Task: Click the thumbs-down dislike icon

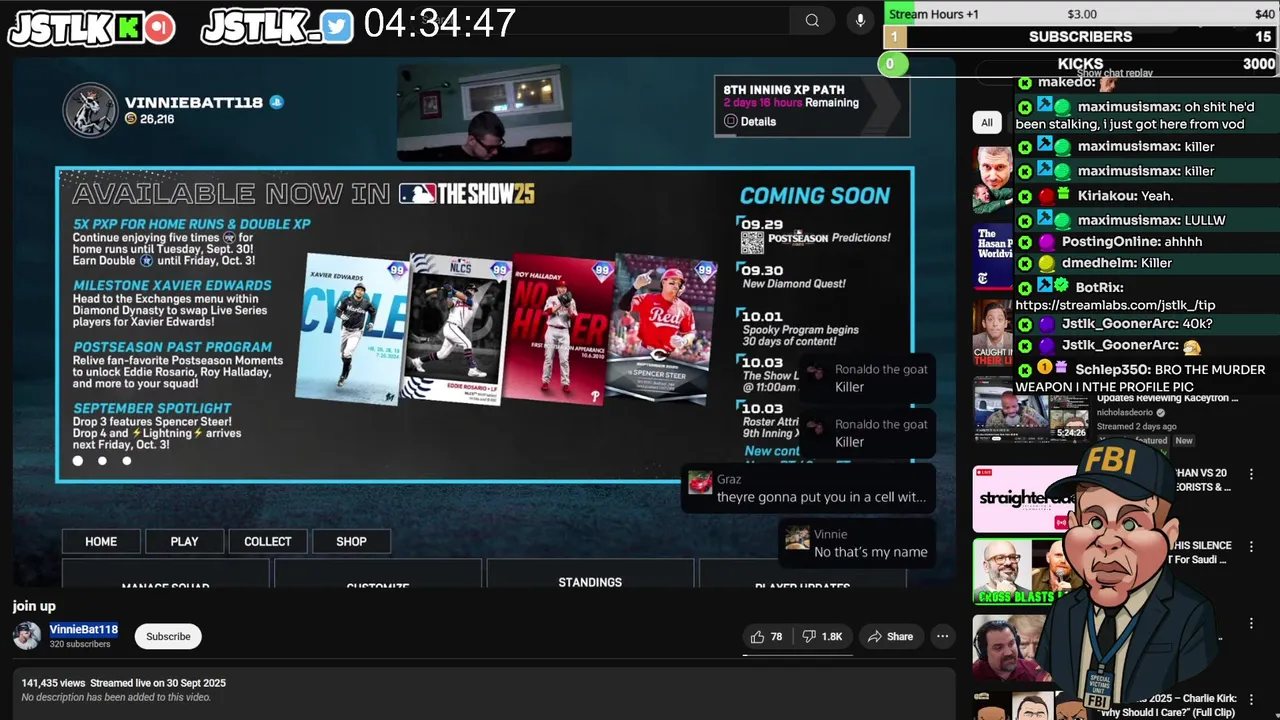Action: point(809,636)
